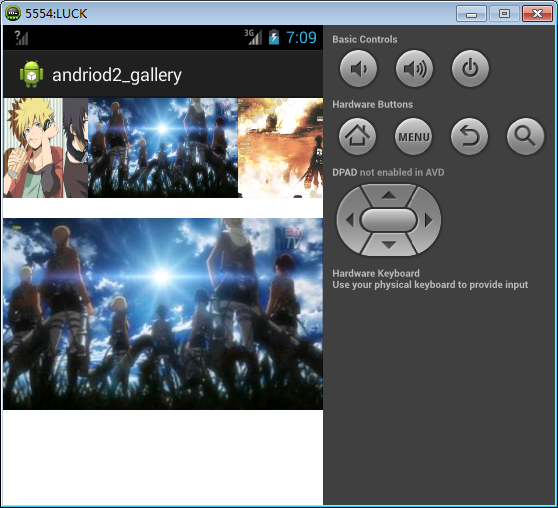Tap the 7:09 clock in status bar
558x508 pixels.
pos(301,37)
